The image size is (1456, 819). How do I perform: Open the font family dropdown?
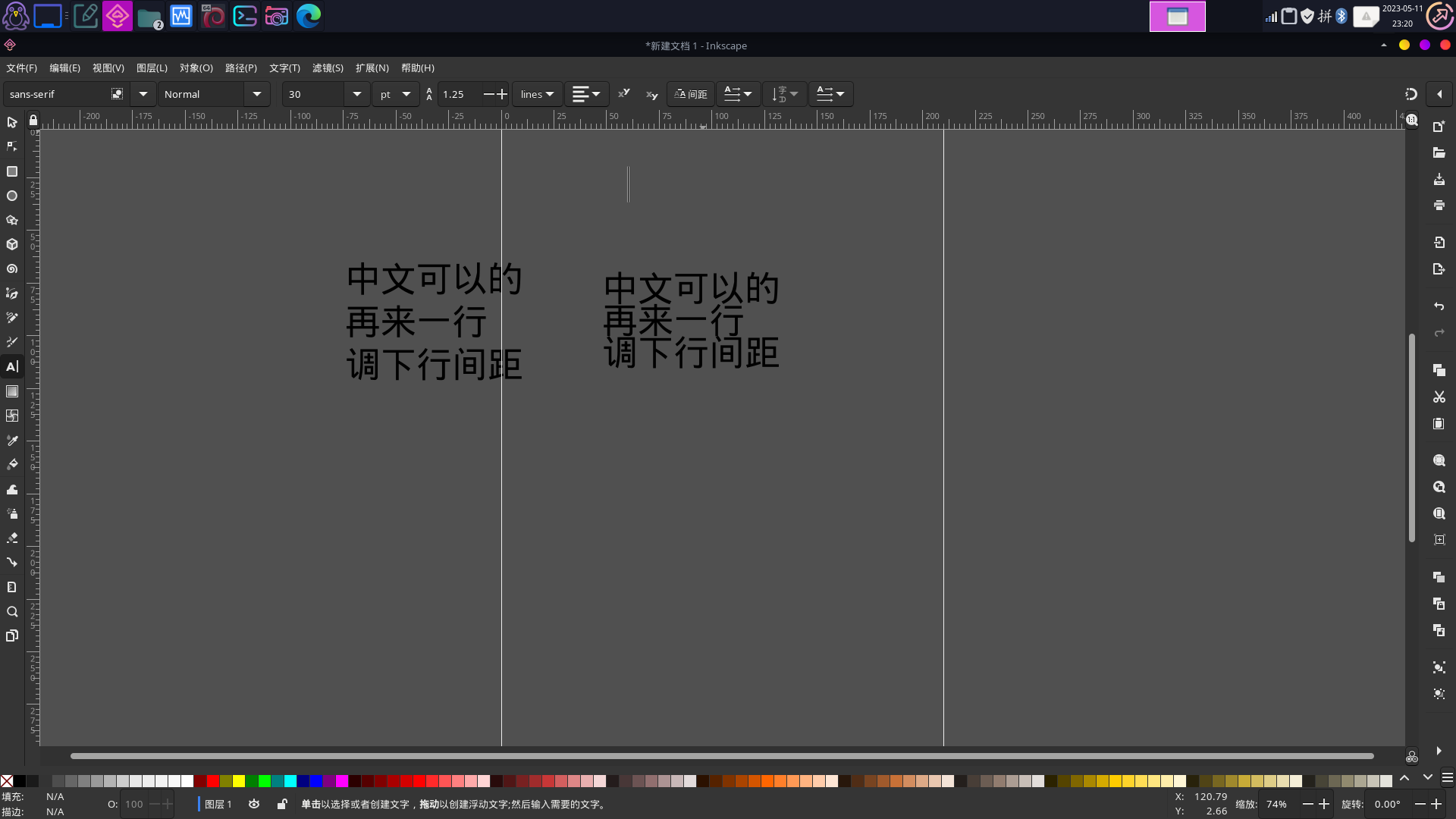(x=143, y=94)
